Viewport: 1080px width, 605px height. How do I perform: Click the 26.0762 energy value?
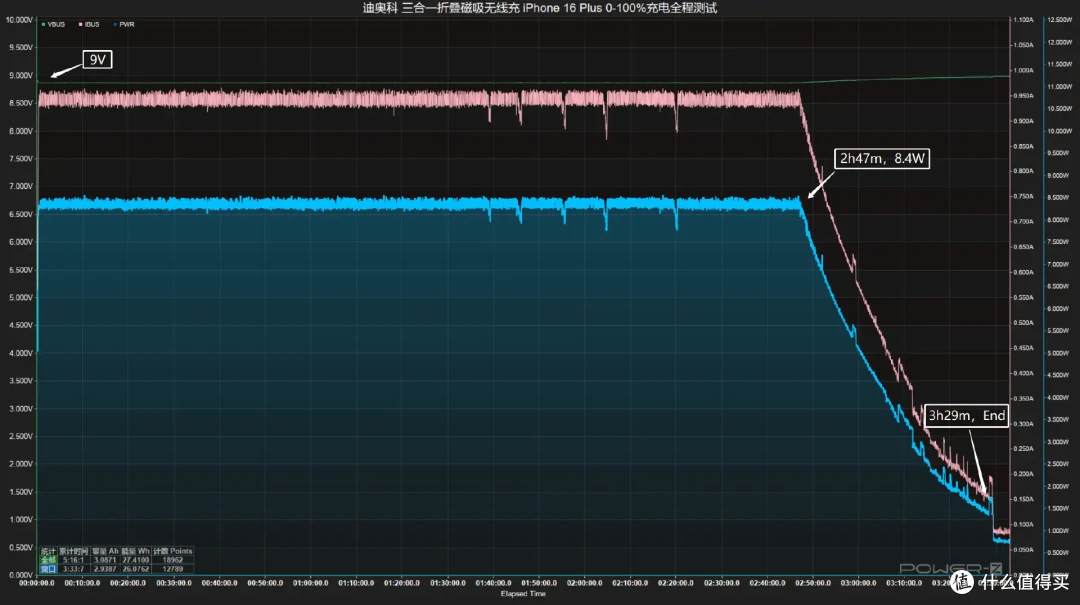(136, 569)
